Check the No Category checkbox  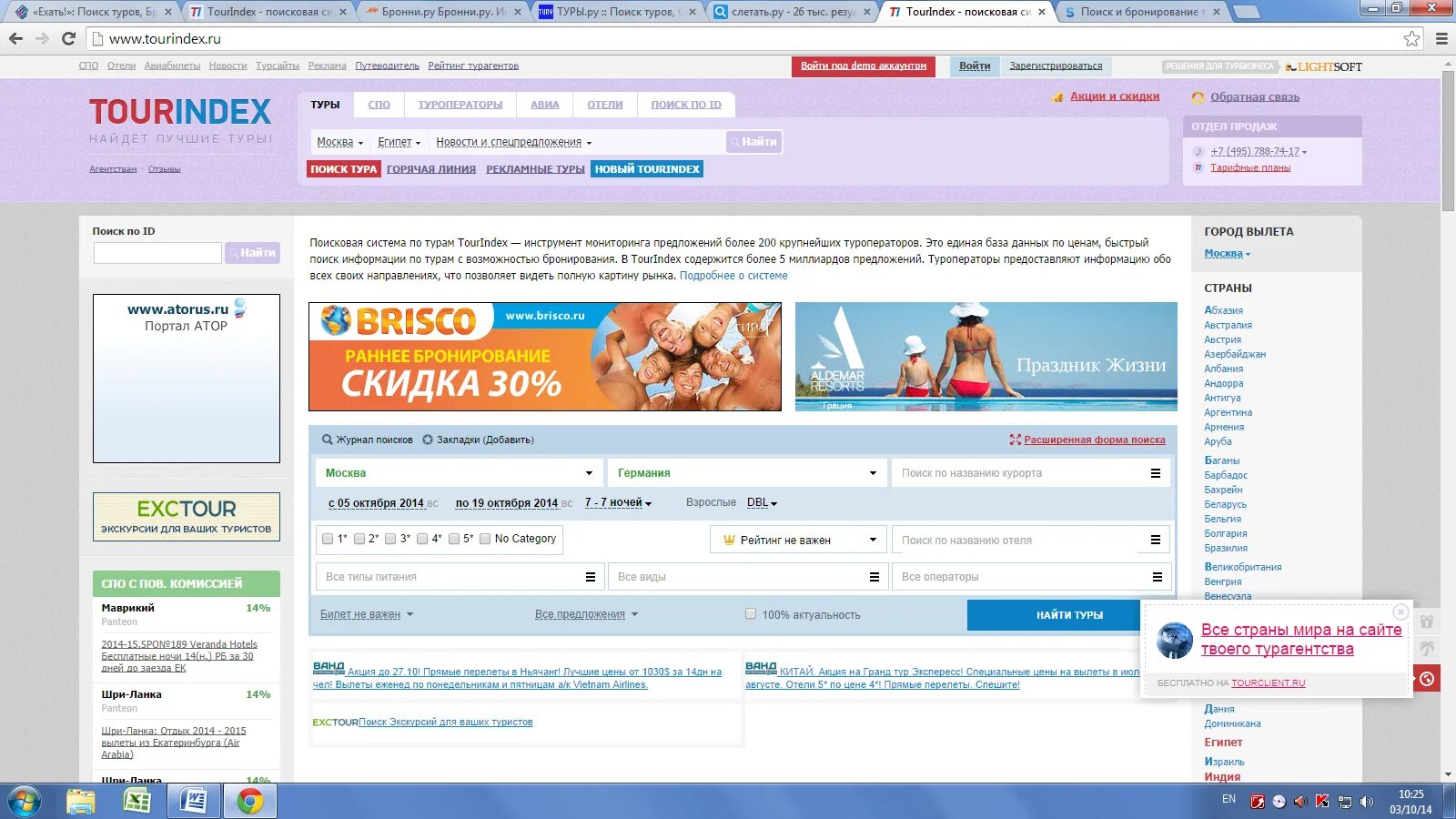485,539
